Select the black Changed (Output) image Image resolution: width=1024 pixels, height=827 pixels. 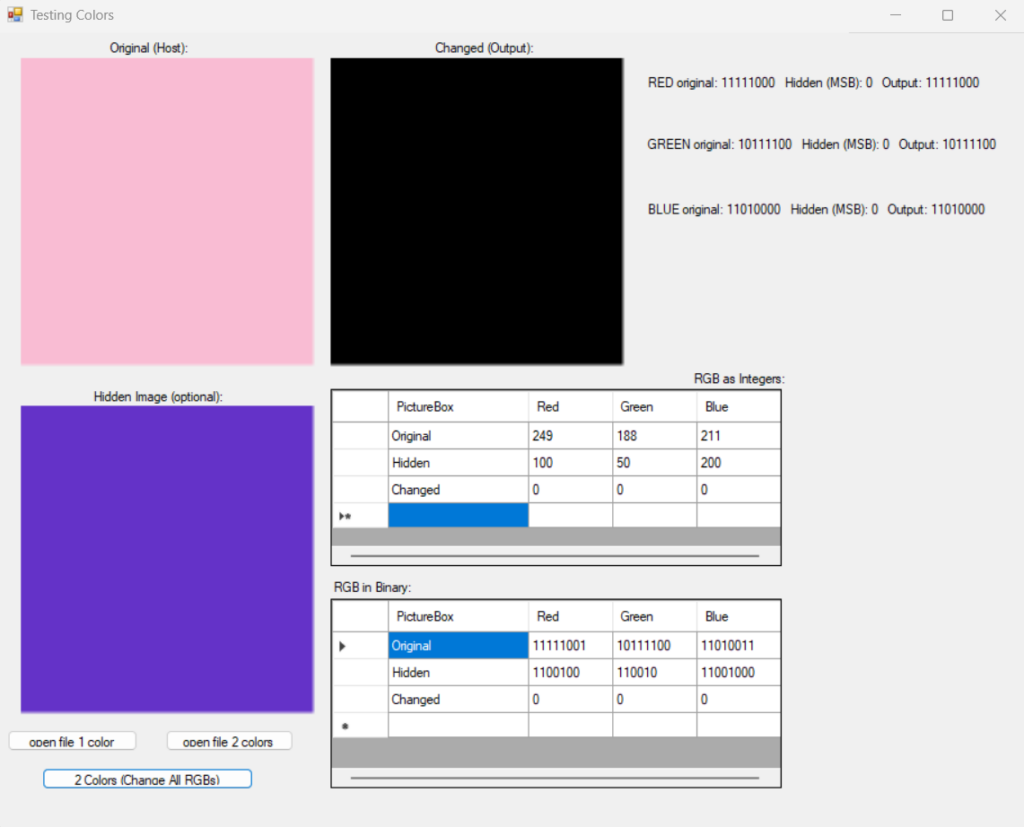click(477, 211)
